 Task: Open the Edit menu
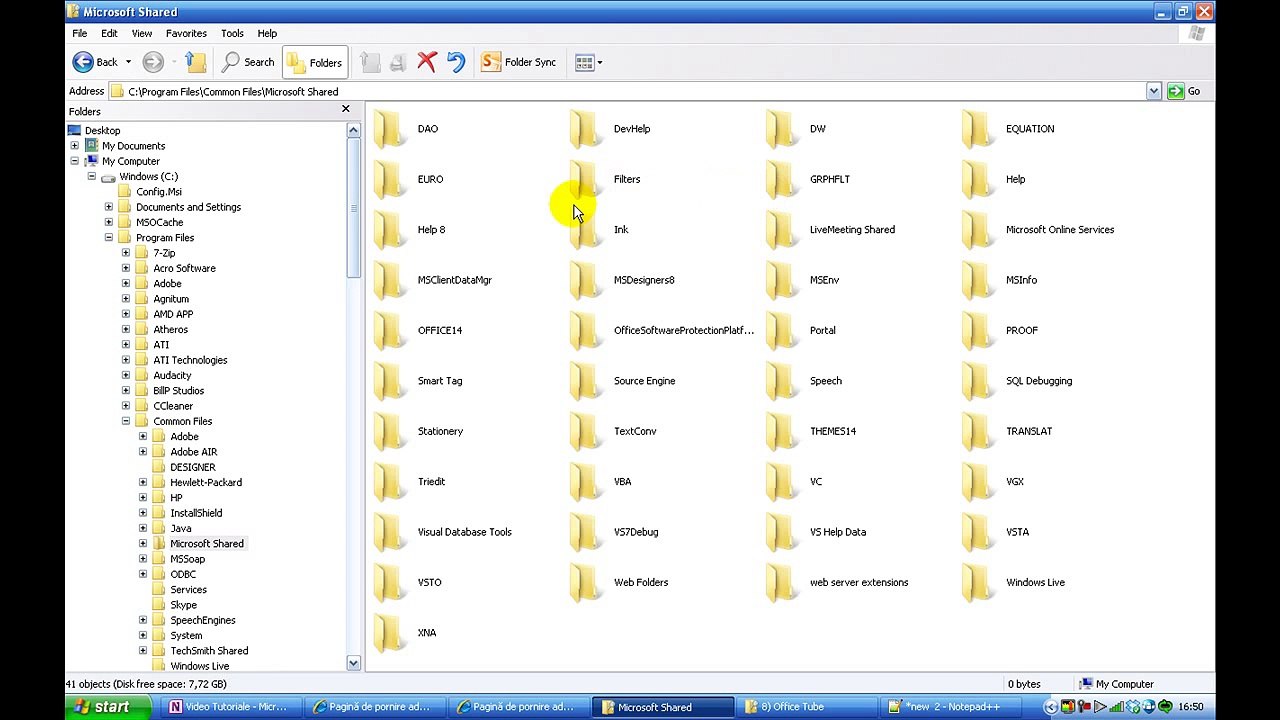tap(109, 33)
